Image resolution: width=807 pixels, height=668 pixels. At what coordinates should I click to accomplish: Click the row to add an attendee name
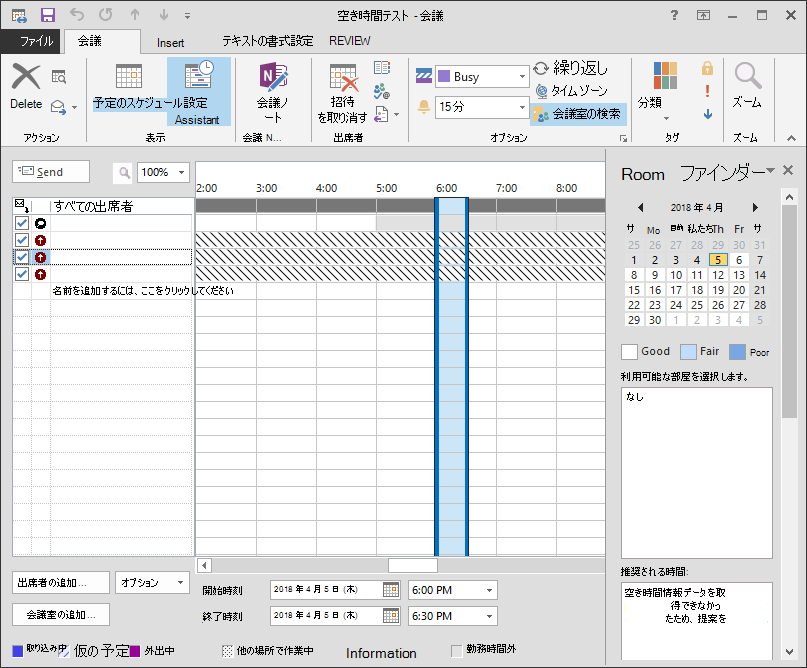point(143,291)
